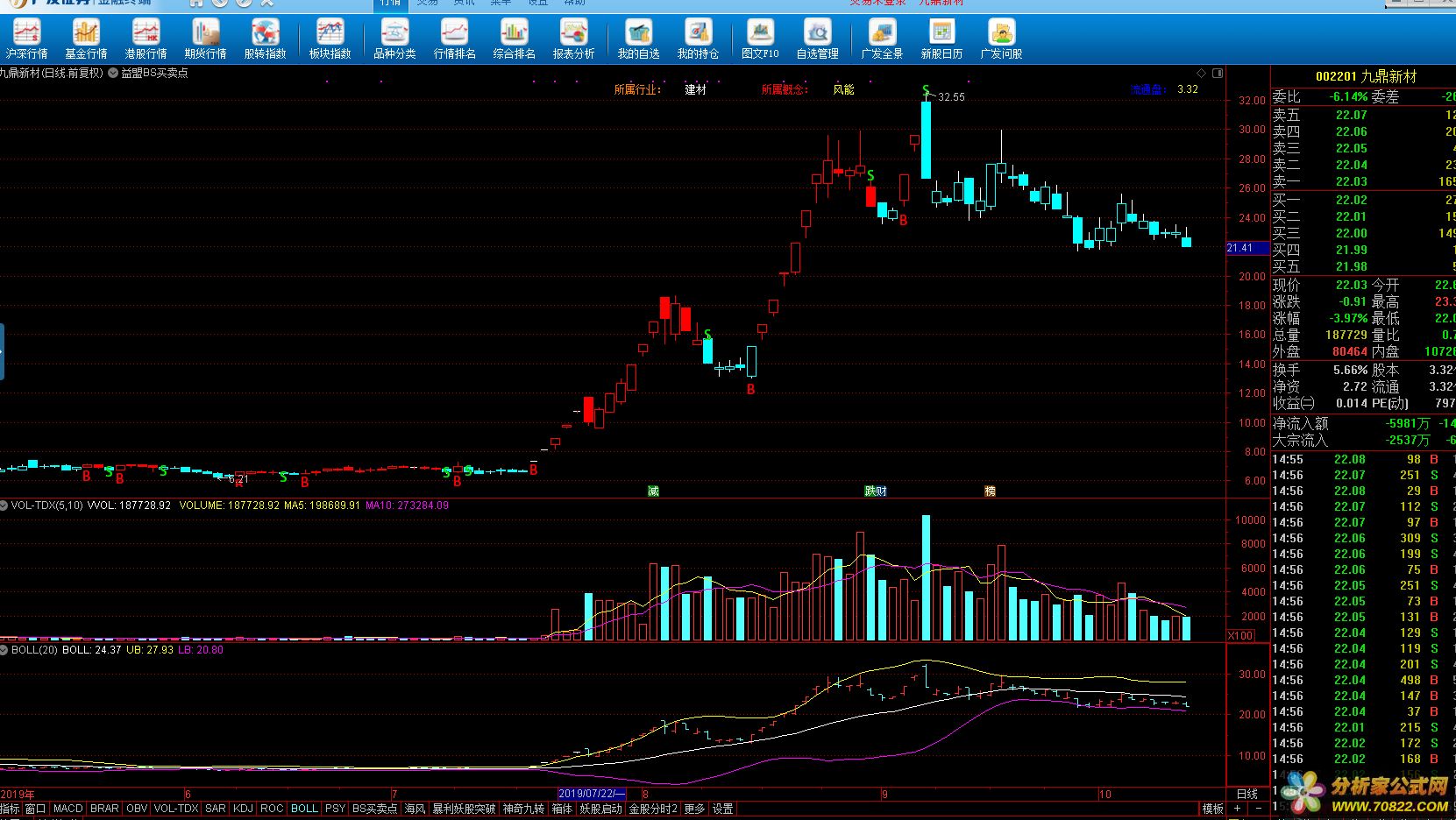Viewport: 1456px width, 820px height.
Task: Open 板块指数 sector index icon
Action: click(330, 39)
